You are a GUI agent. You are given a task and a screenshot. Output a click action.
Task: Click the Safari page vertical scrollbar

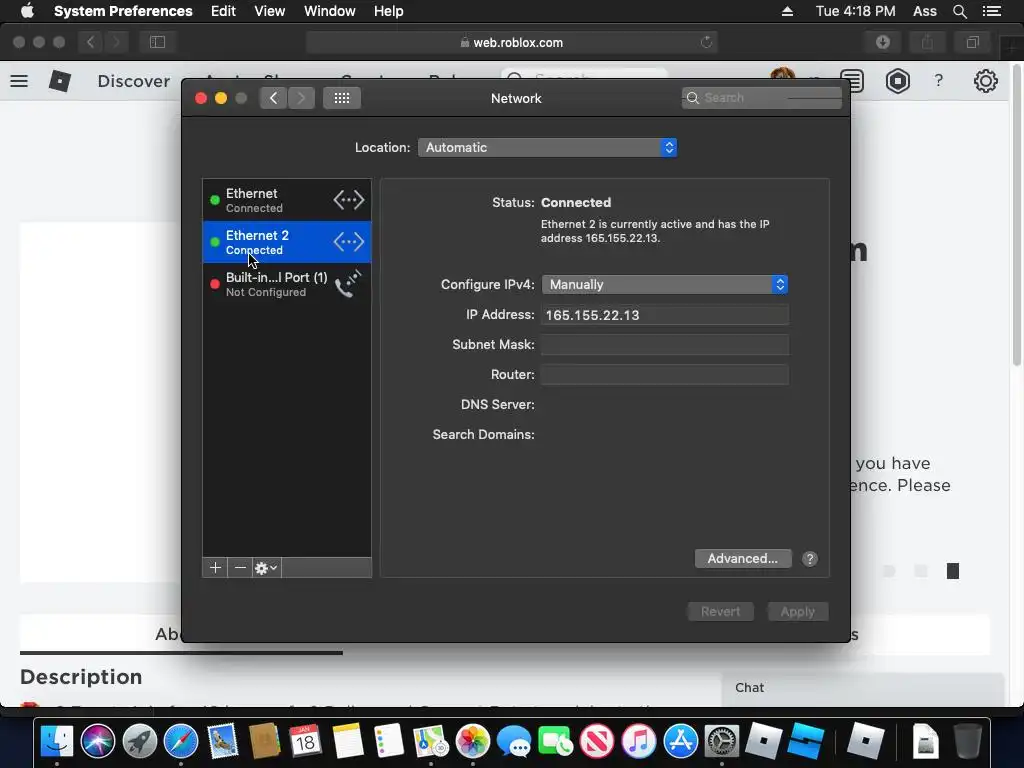click(1017, 216)
